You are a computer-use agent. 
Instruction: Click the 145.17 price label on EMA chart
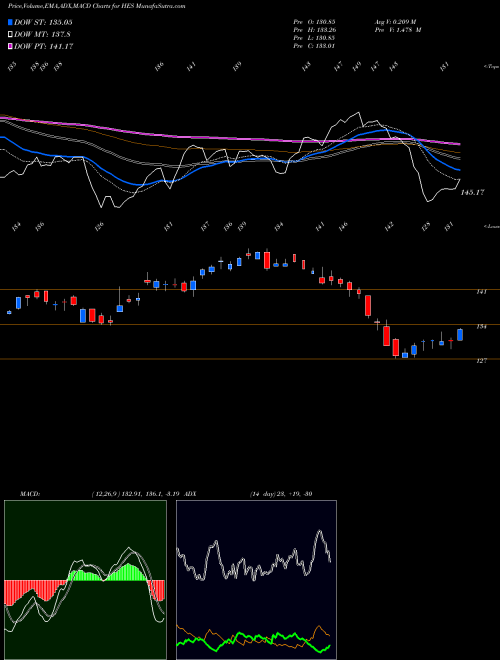[x=473, y=192]
